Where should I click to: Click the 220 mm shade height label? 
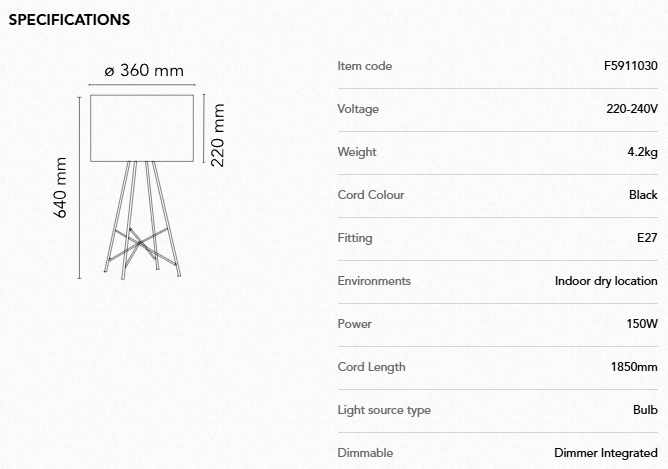point(218,133)
